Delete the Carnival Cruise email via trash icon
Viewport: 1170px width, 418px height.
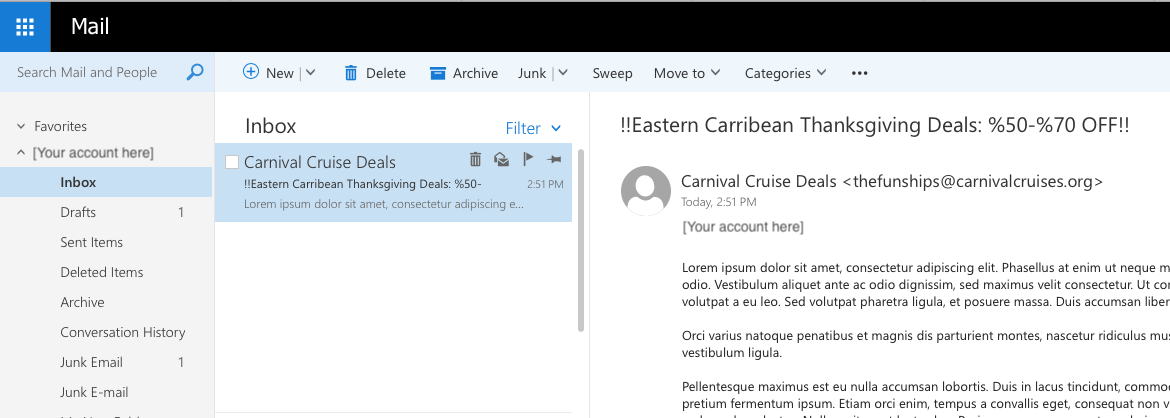tap(475, 159)
